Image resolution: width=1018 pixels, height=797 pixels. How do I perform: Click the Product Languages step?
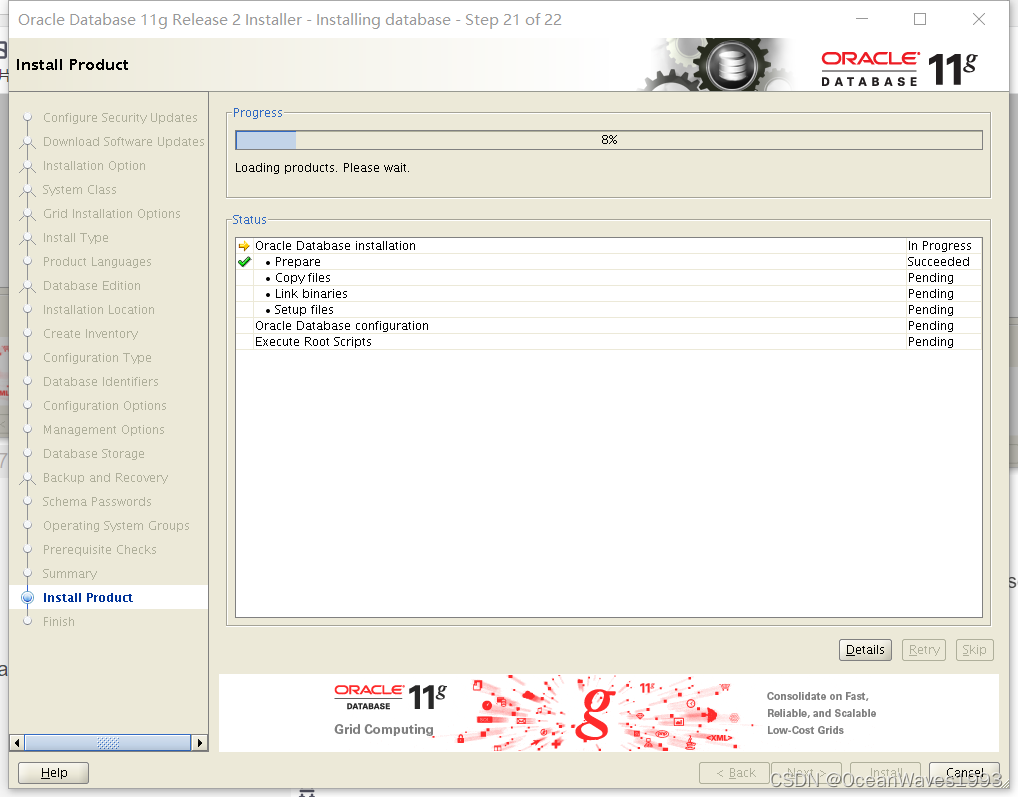[x=97, y=262]
